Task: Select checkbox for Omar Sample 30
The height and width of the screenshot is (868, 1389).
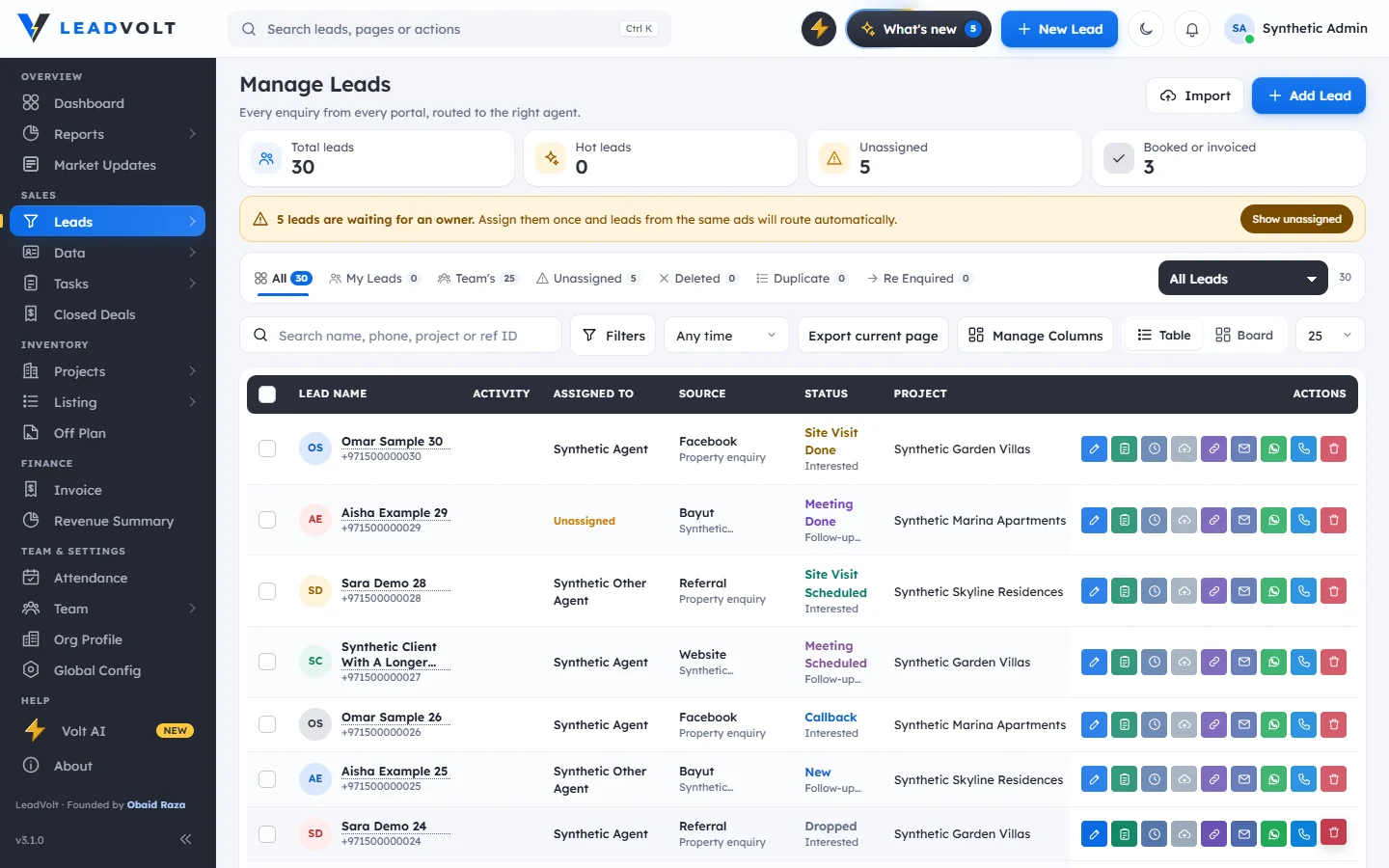Action: pos(267,448)
